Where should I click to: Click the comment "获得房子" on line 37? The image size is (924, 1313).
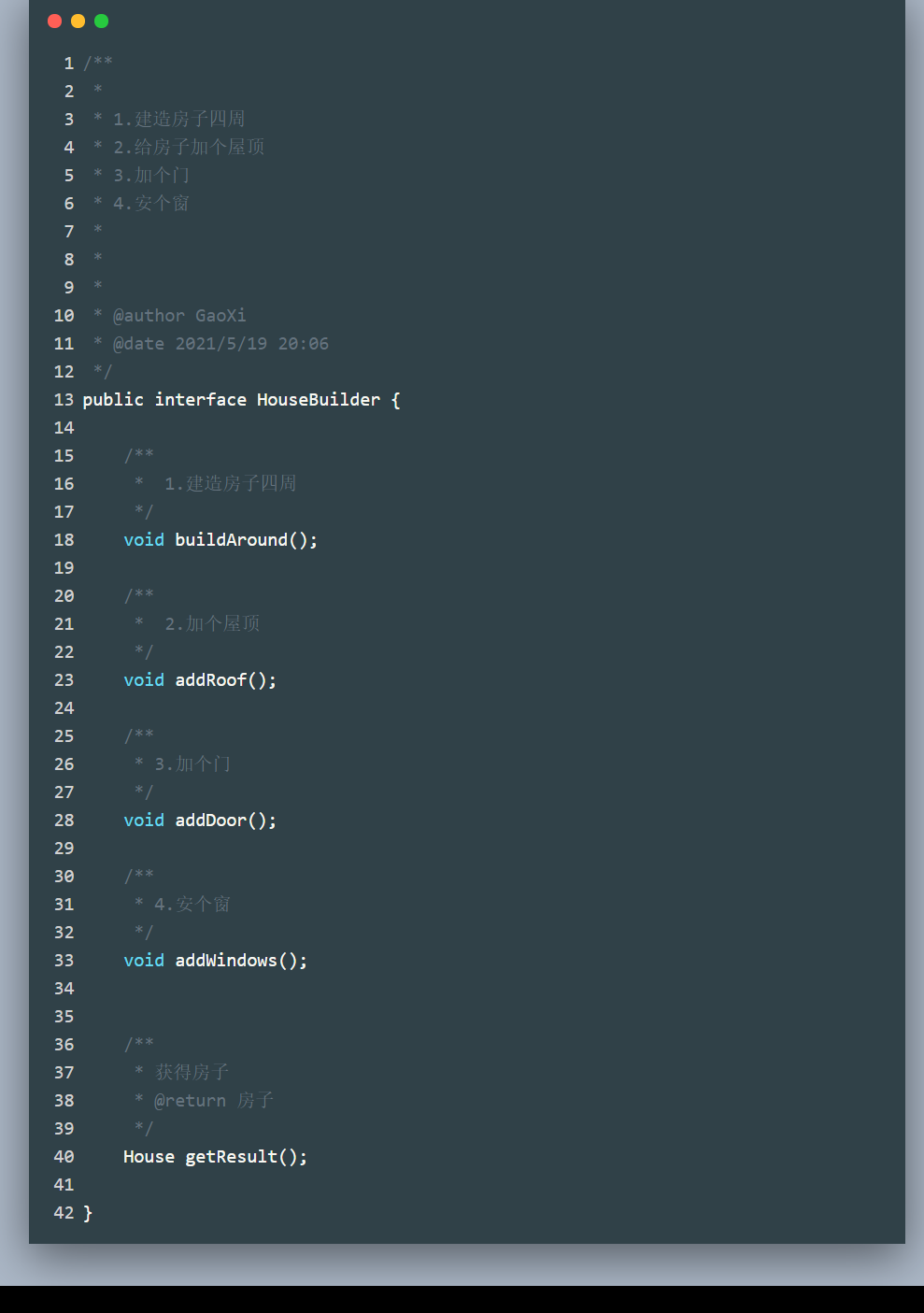[192, 1072]
